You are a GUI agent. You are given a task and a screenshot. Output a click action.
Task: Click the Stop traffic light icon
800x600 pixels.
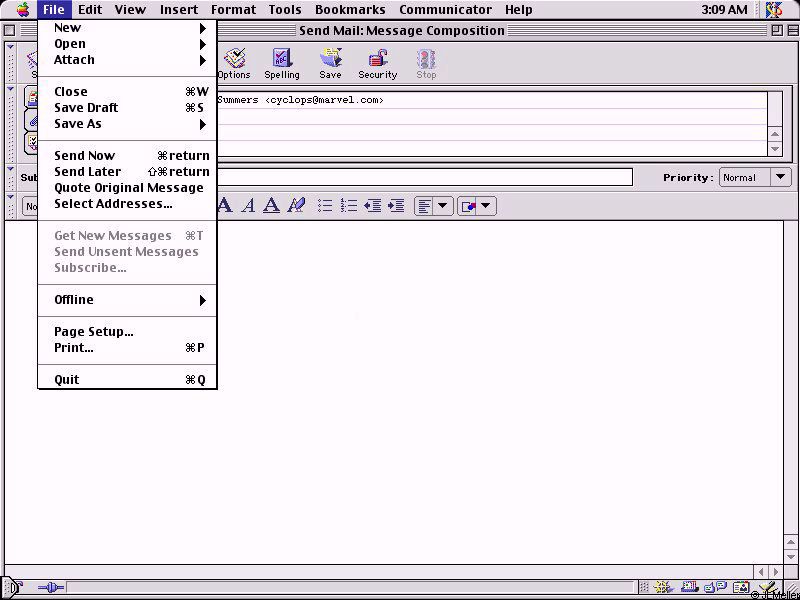click(x=426, y=64)
